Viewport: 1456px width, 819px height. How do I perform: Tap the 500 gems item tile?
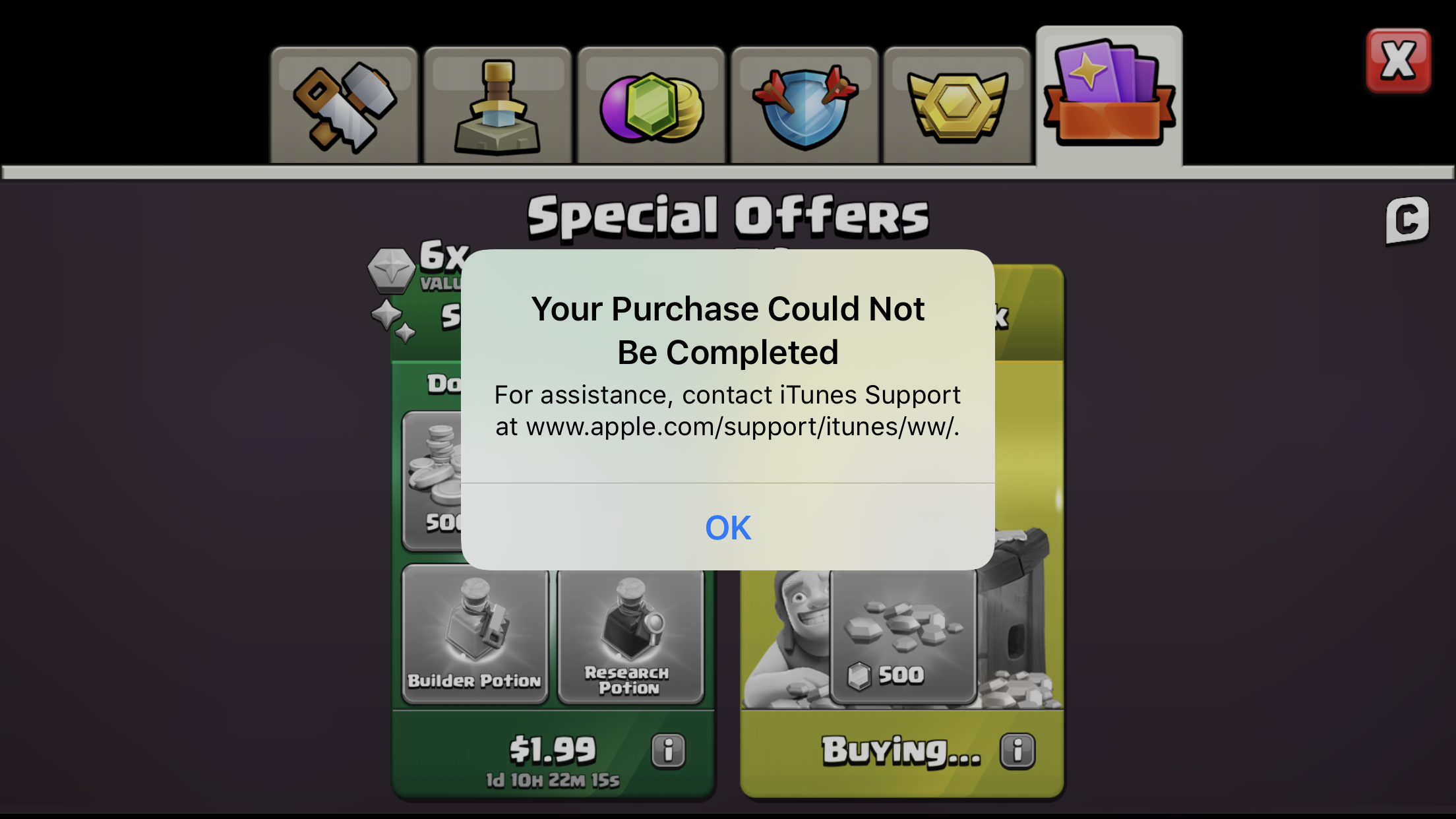click(903, 636)
